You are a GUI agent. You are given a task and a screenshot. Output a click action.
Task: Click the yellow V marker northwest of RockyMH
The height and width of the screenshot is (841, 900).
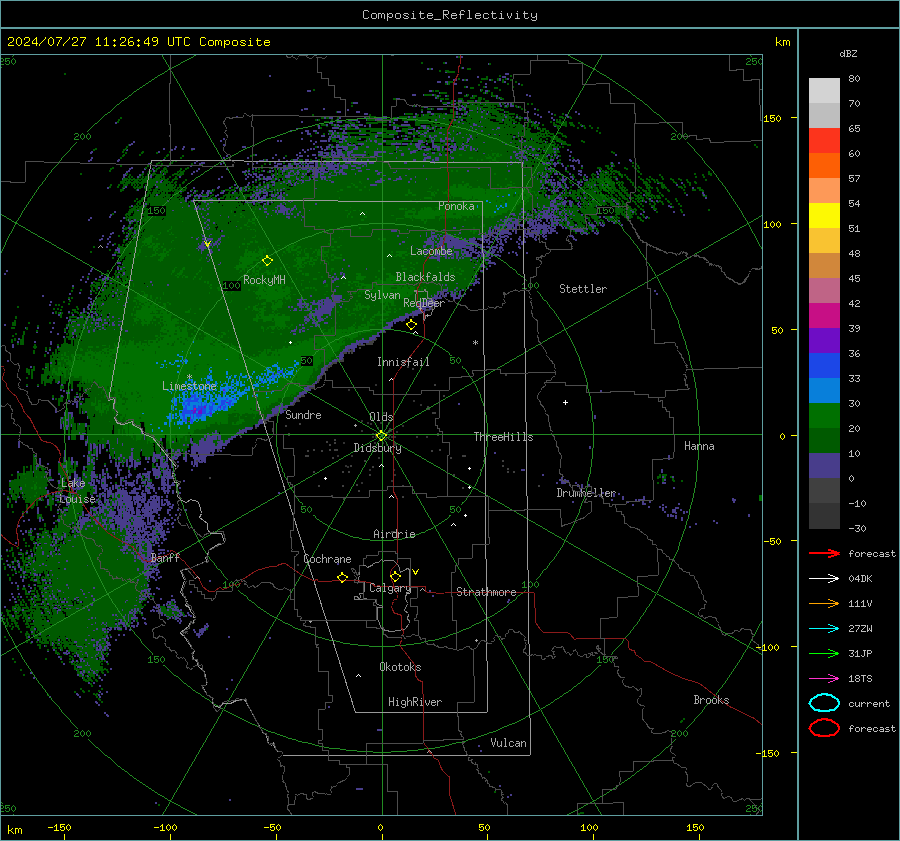pyautogui.click(x=207, y=245)
